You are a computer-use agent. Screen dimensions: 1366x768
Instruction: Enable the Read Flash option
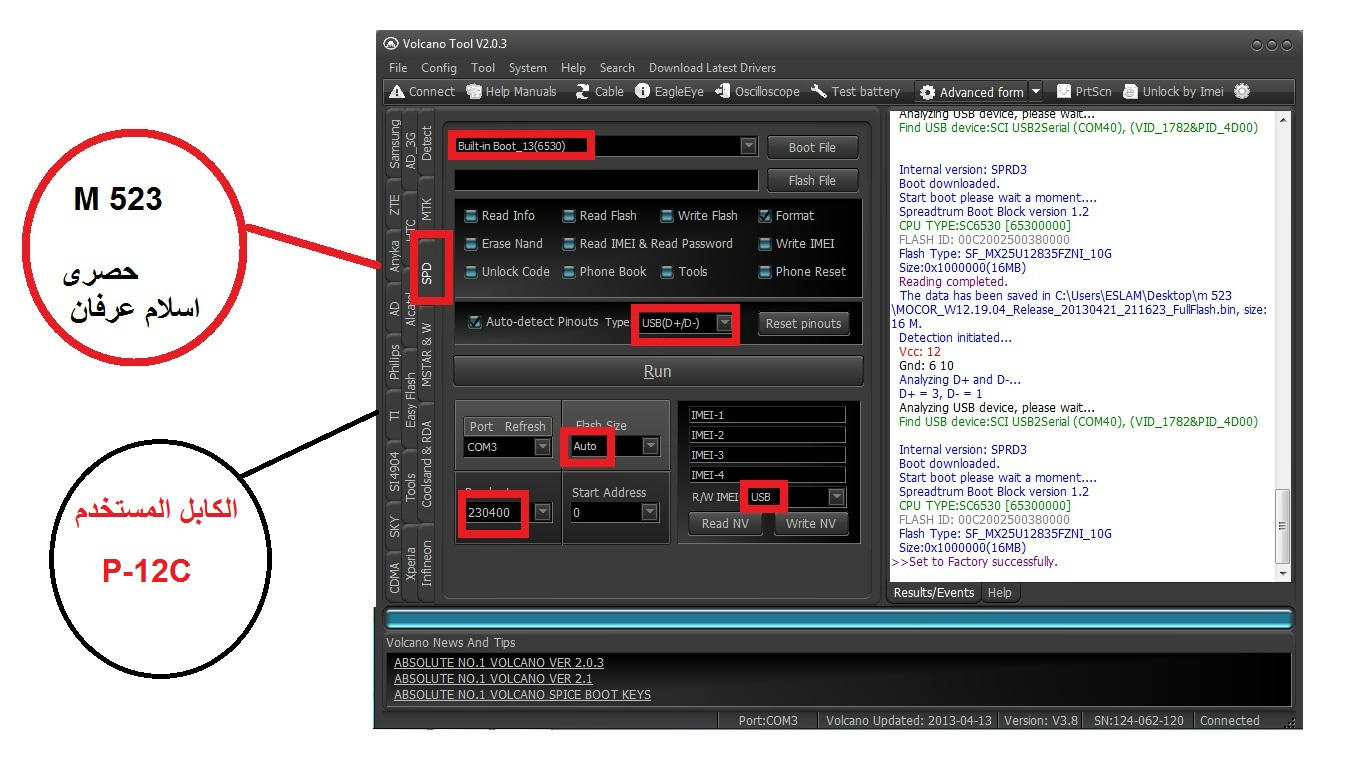pyautogui.click(x=569, y=216)
